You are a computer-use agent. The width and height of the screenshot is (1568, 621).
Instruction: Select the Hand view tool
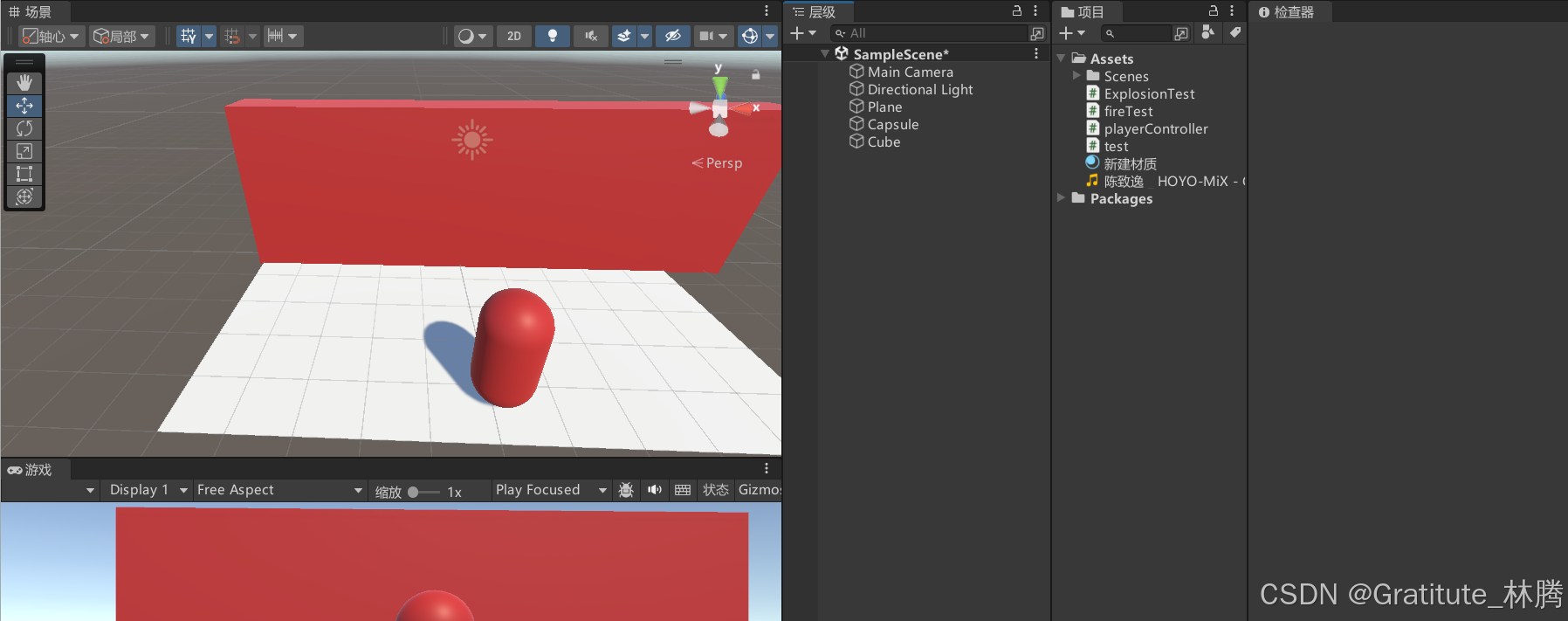click(24, 83)
